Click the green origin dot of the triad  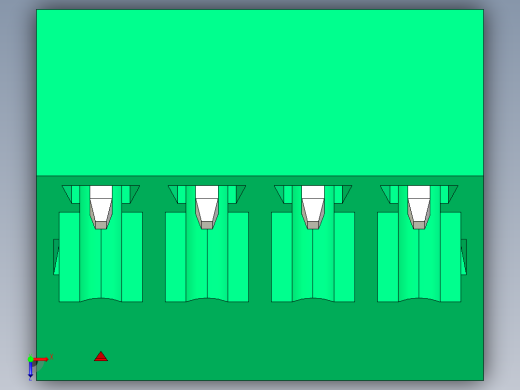click(x=31, y=359)
